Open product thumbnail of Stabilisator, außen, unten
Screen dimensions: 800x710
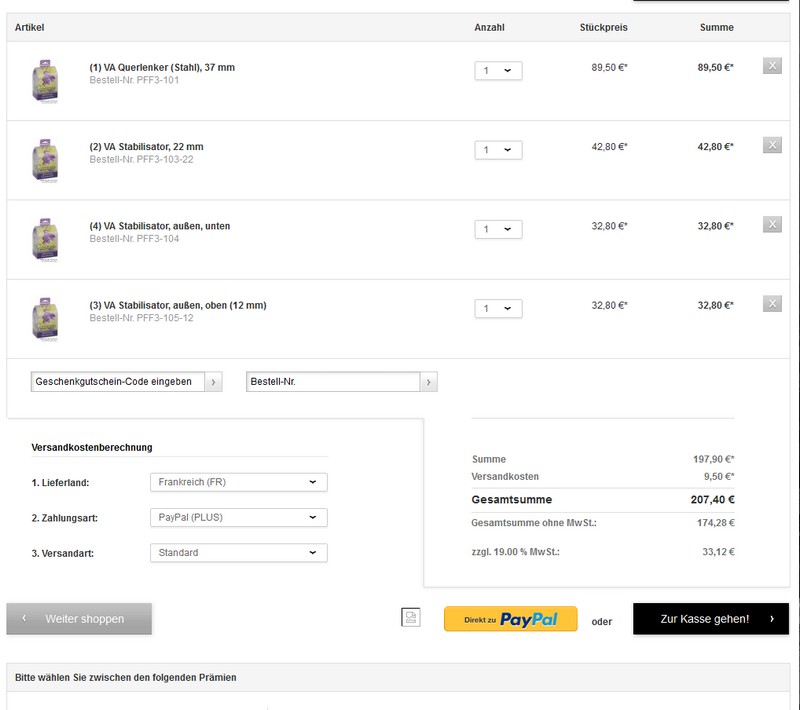click(x=45, y=240)
